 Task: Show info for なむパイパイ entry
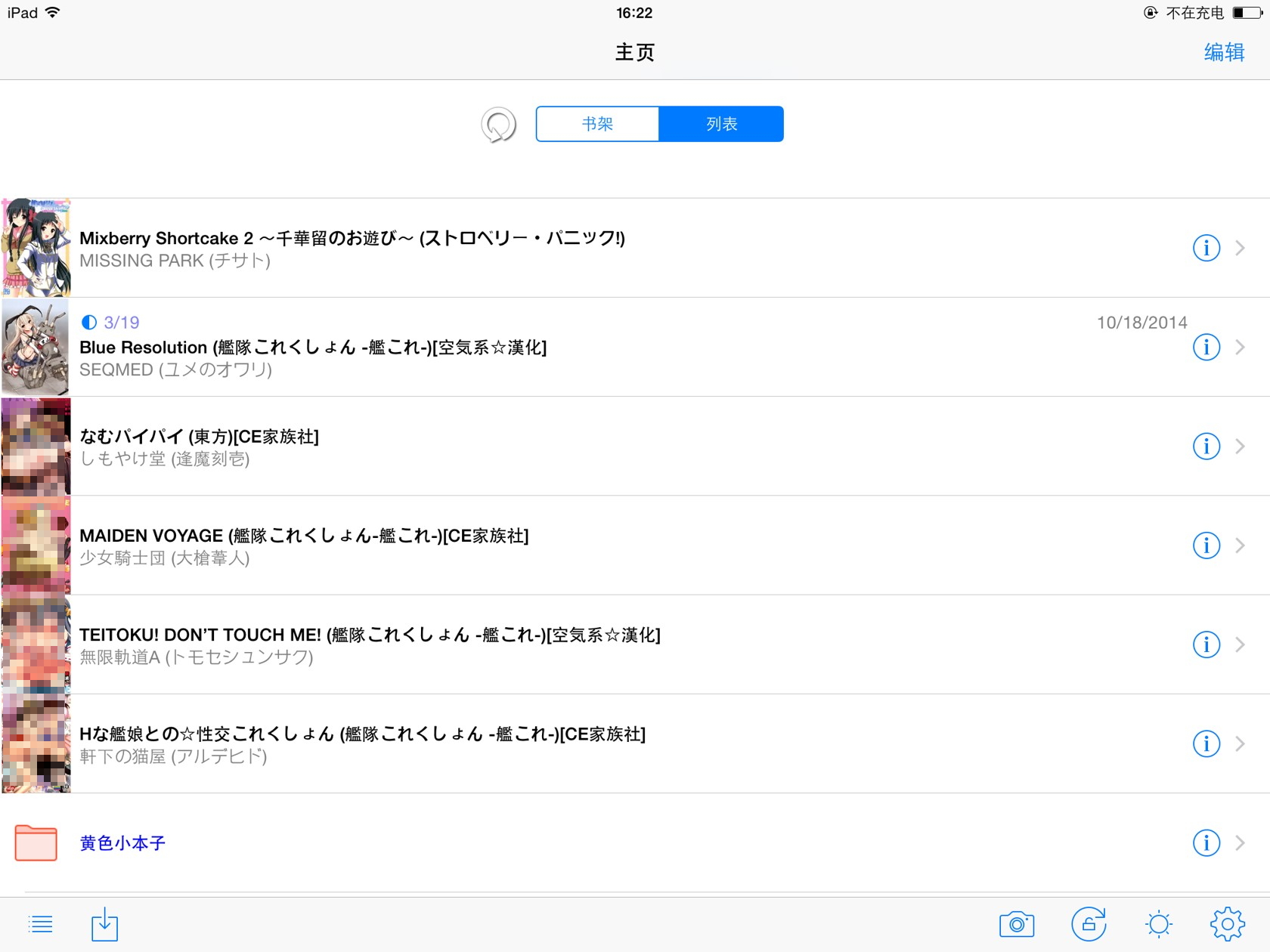click(1206, 447)
